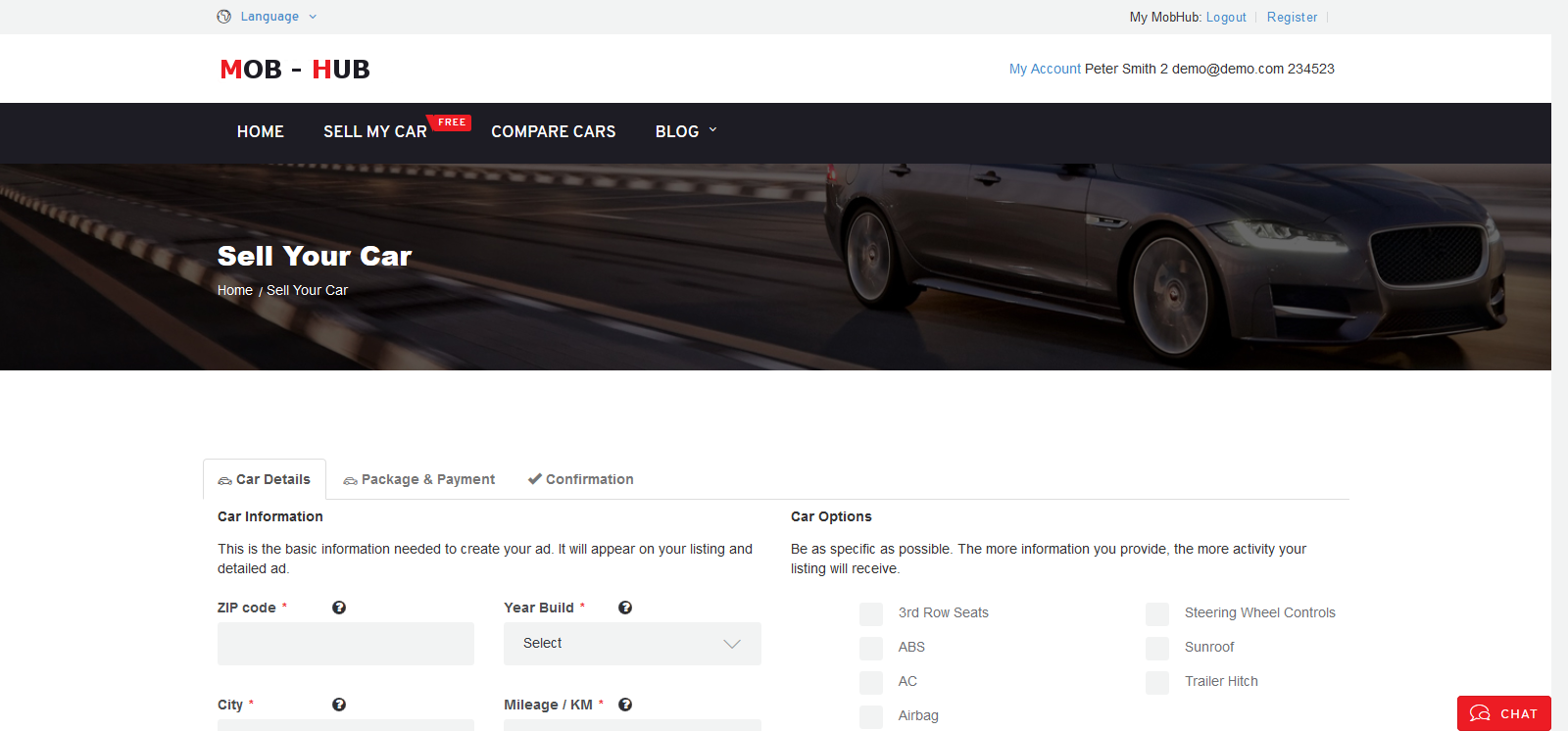The width and height of the screenshot is (1568, 731).
Task: Open the My Account link
Action: click(x=1045, y=69)
